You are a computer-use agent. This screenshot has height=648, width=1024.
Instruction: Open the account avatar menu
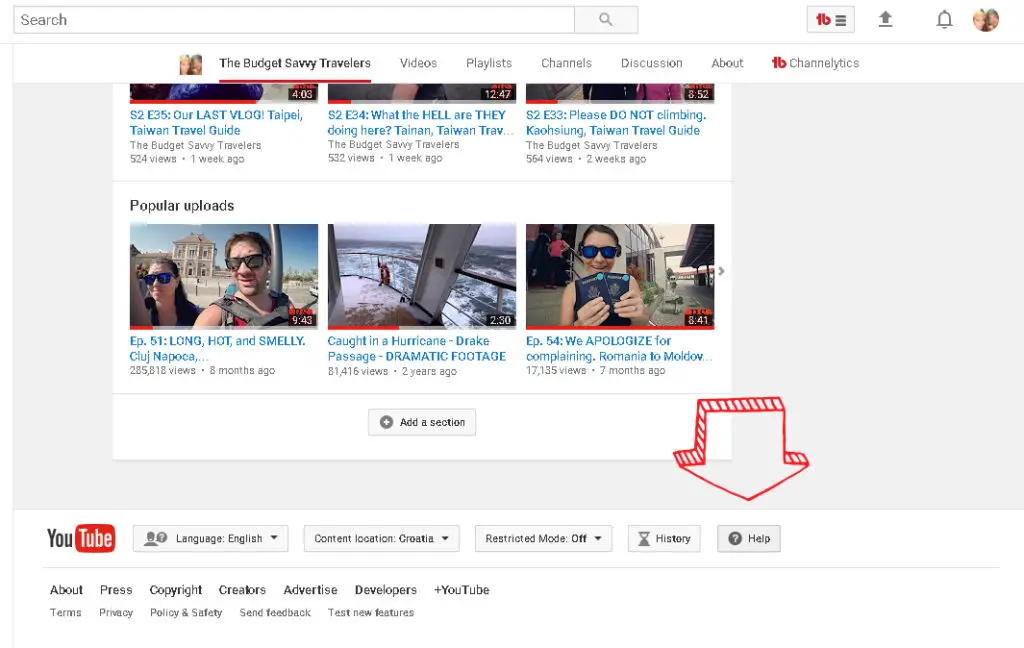pos(985,20)
